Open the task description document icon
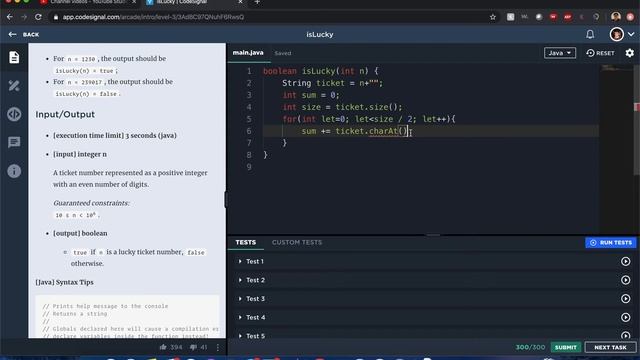The height and width of the screenshot is (360, 640). [x=14, y=57]
